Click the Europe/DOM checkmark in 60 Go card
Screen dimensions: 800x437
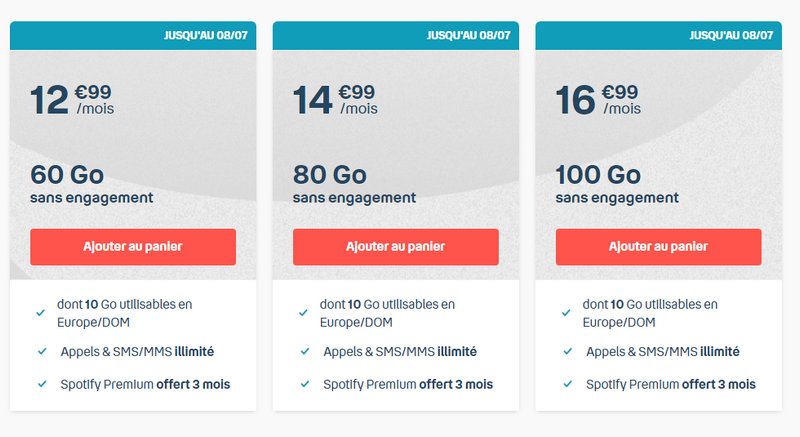[41, 313]
